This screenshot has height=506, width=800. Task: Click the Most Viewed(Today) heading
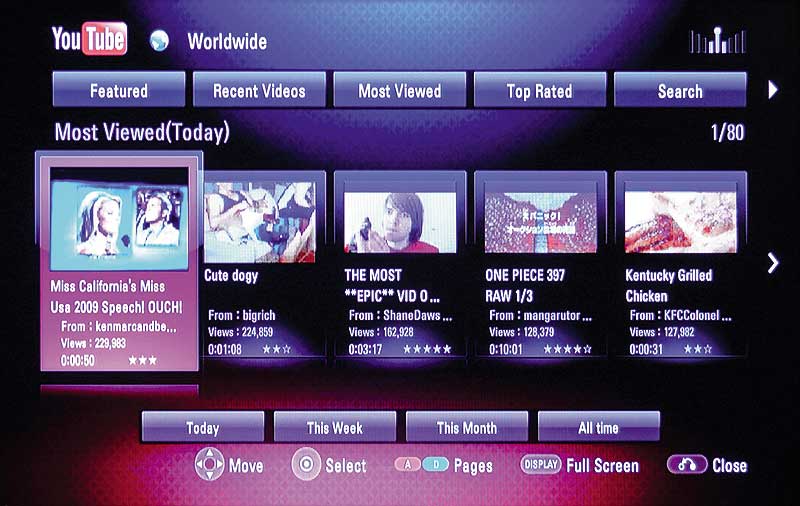point(142,132)
